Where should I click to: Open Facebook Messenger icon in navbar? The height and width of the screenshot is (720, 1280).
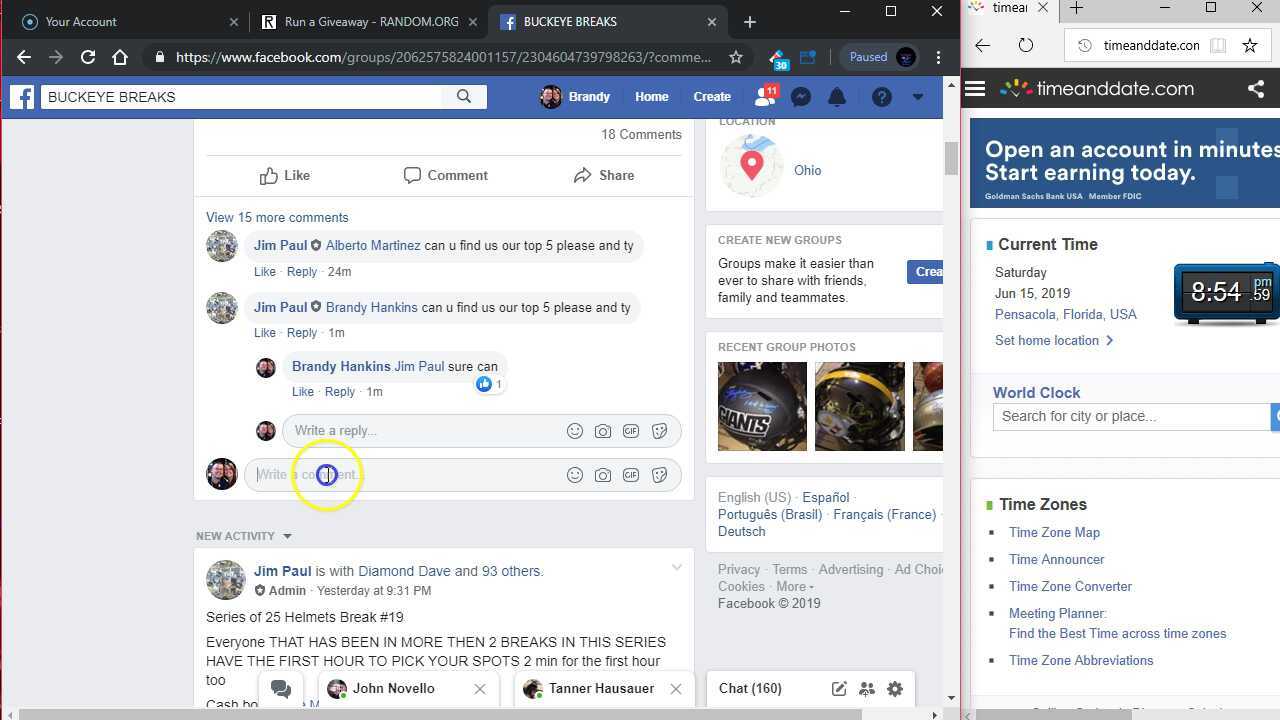point(800,97)
